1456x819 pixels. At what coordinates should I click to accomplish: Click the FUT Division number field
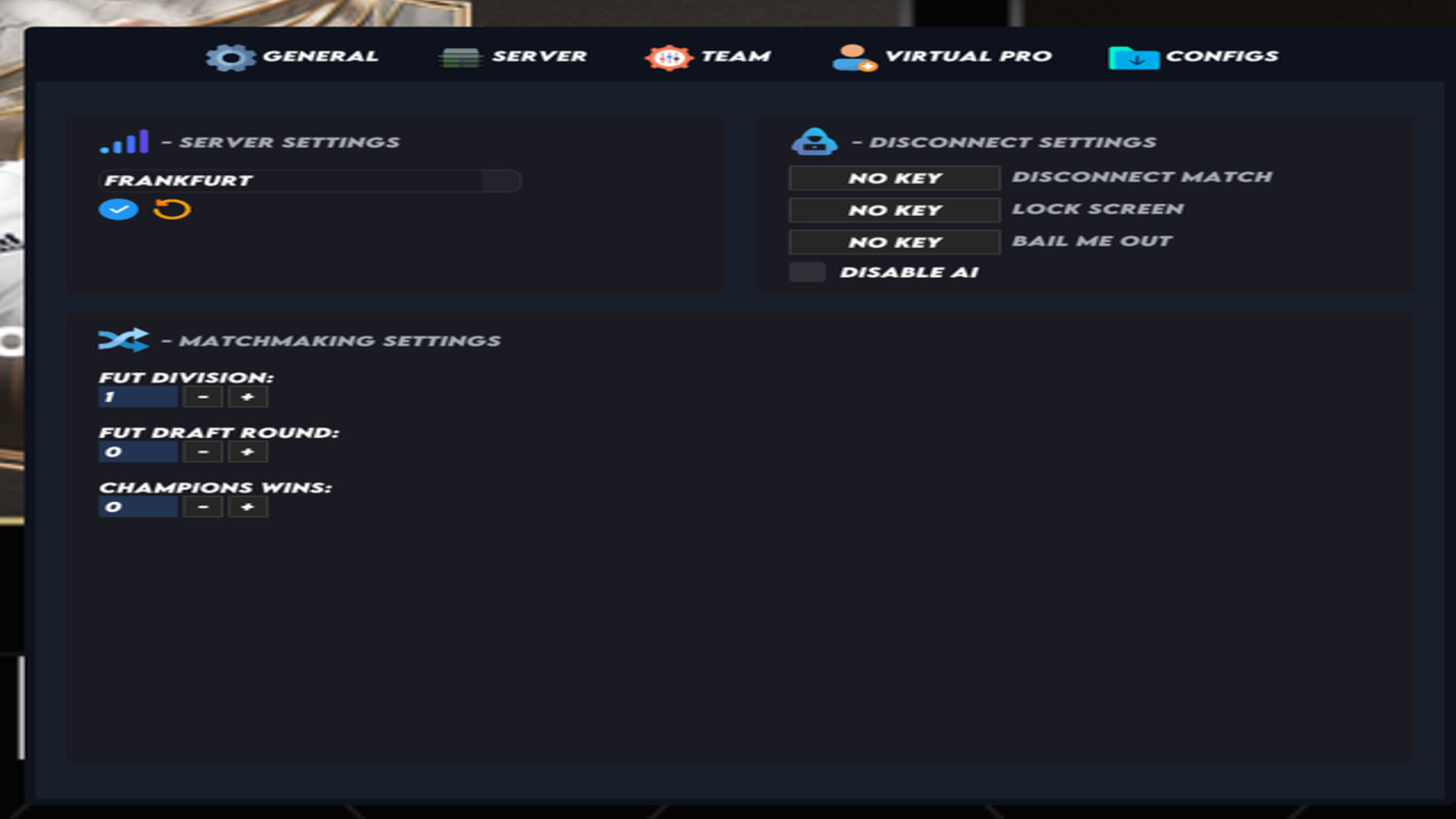(138, 397)
